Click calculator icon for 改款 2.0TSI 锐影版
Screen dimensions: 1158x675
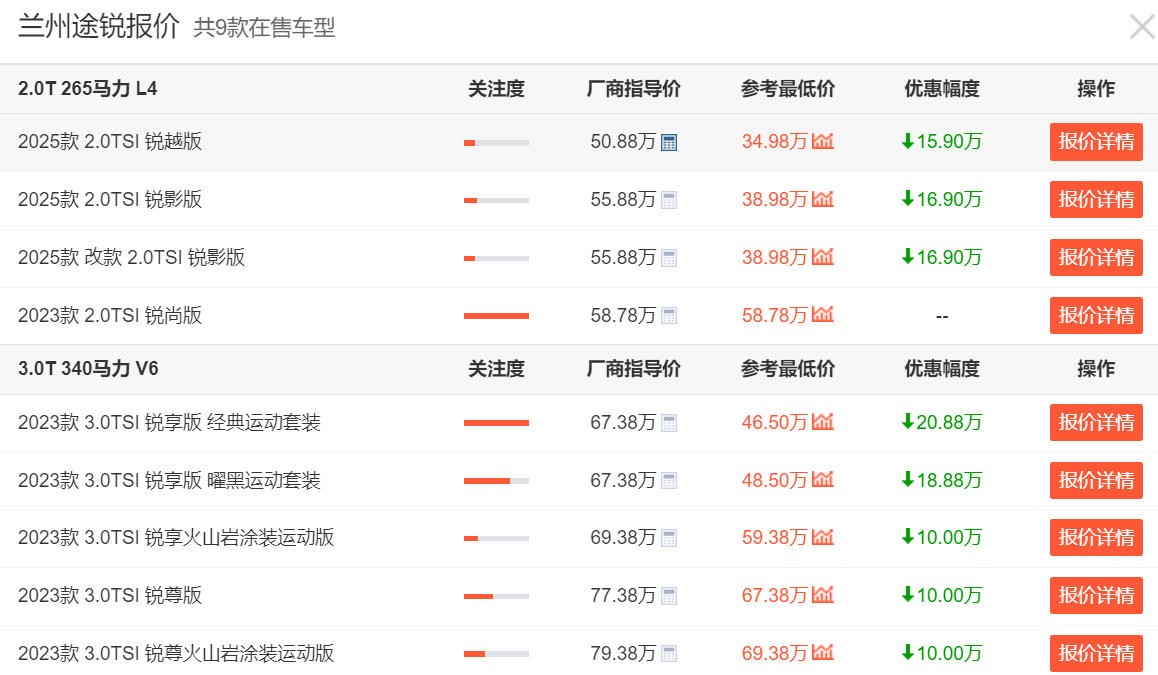669,258
